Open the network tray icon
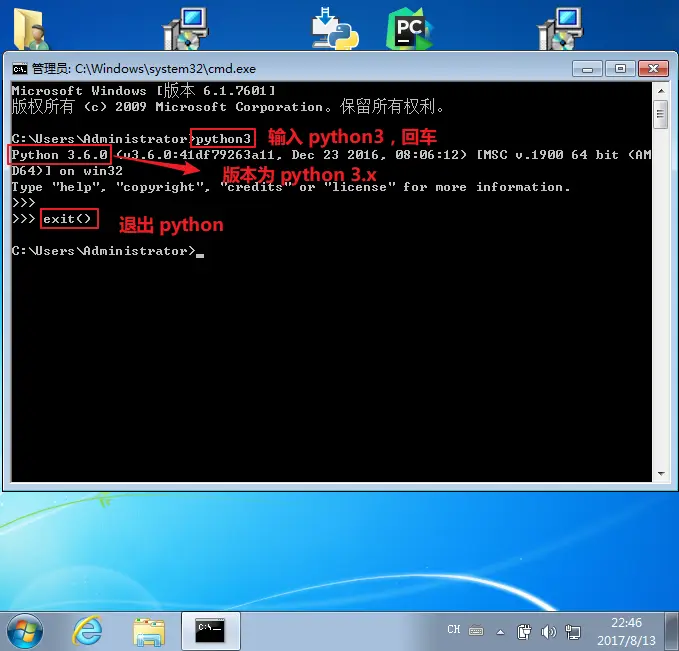The width and height of the screenshot is (679, 651). coord(573,632)
